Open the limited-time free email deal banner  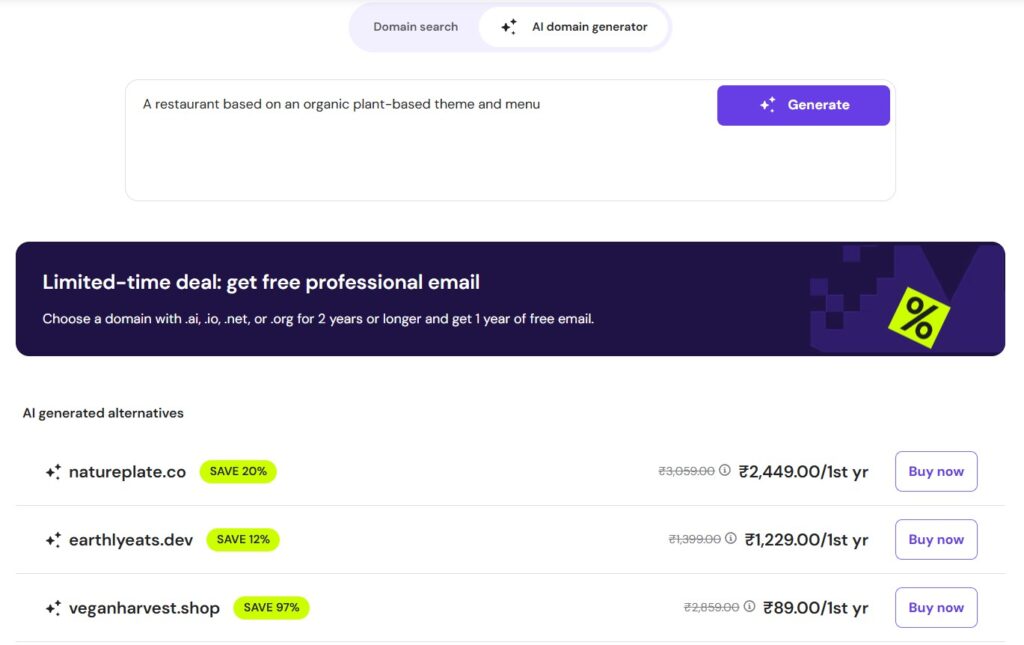coord(509,297)
